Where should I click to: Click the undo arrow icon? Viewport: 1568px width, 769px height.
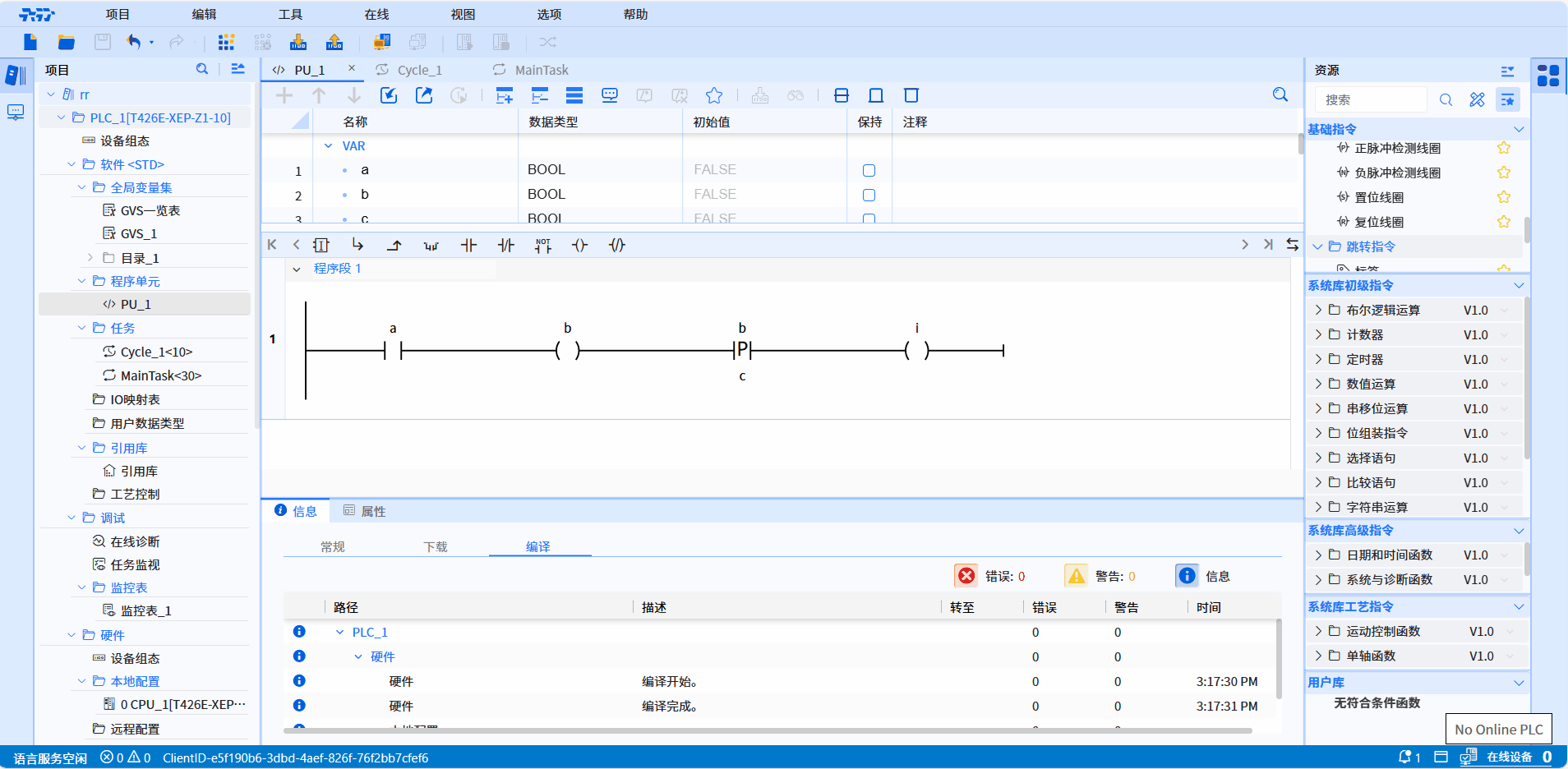point(134,42)
